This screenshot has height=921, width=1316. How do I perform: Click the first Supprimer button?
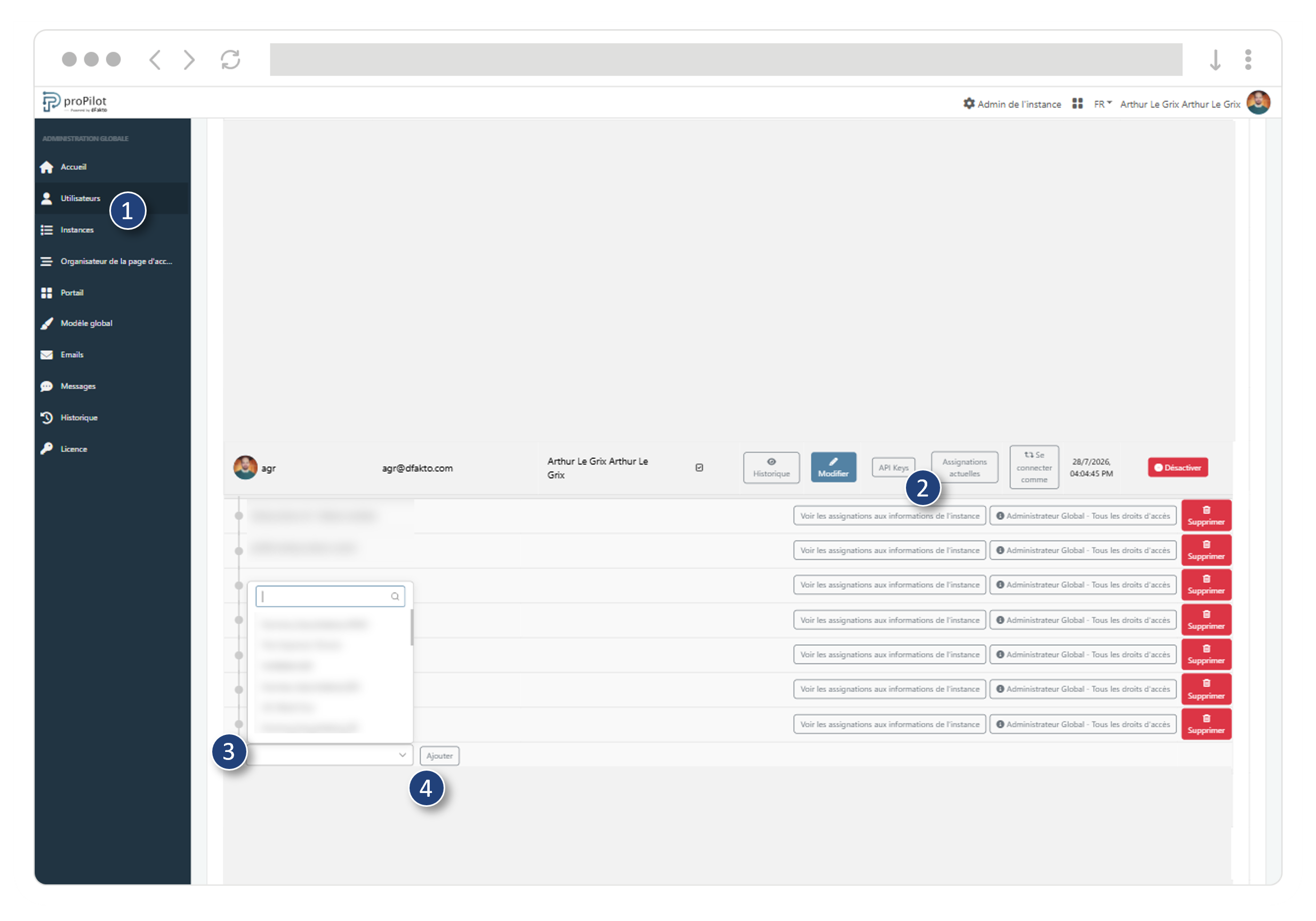[x=1206, y=516]
